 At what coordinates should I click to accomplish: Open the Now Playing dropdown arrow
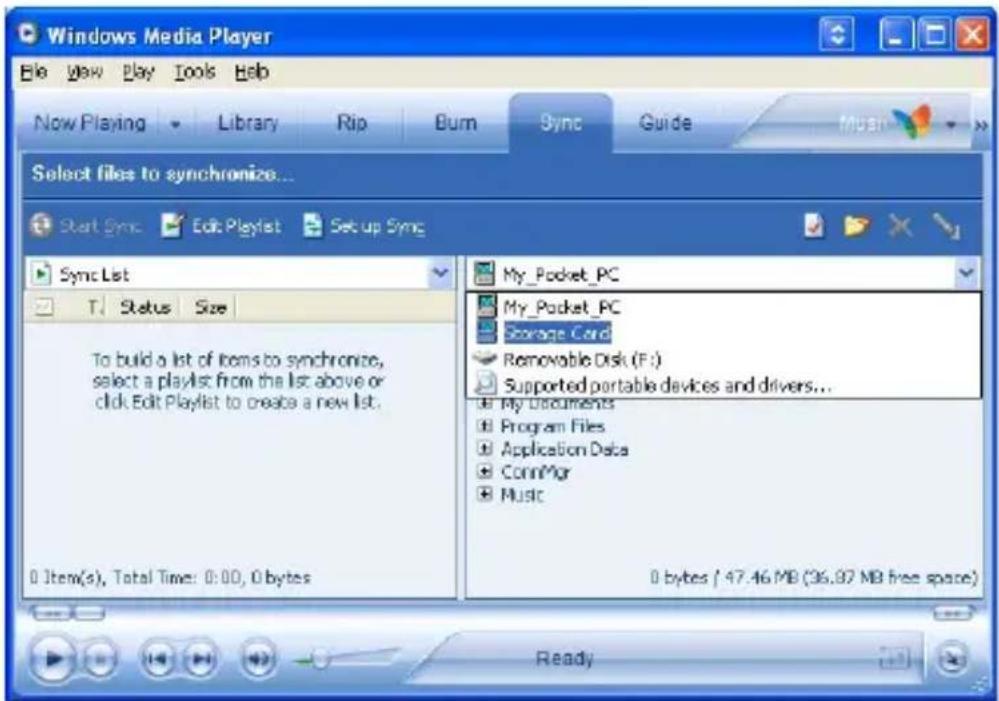pos(175,124)
